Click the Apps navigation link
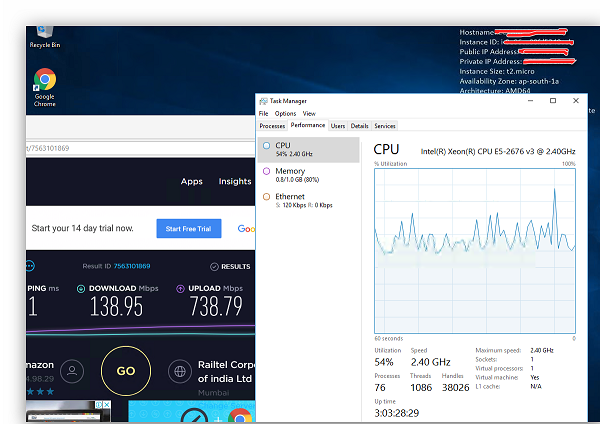This screenshot has width=600, height=424. [x=192, y=181]
